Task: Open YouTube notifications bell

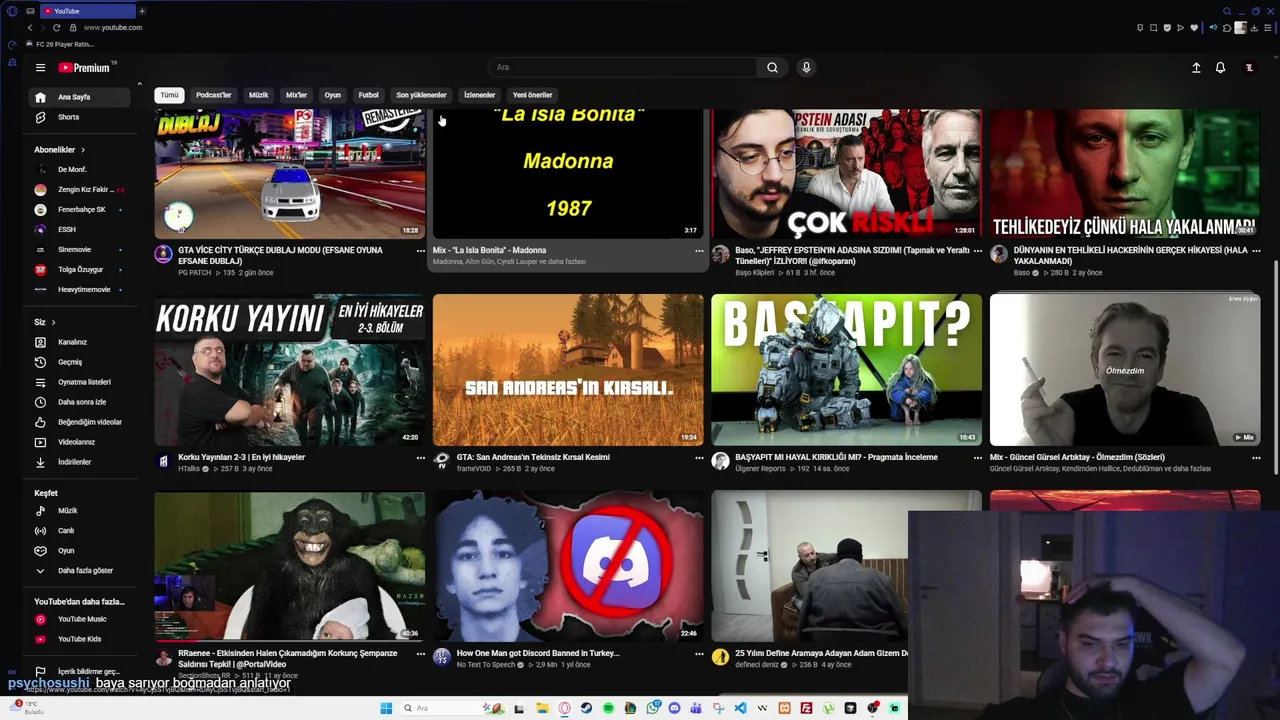Action: 1220,68
